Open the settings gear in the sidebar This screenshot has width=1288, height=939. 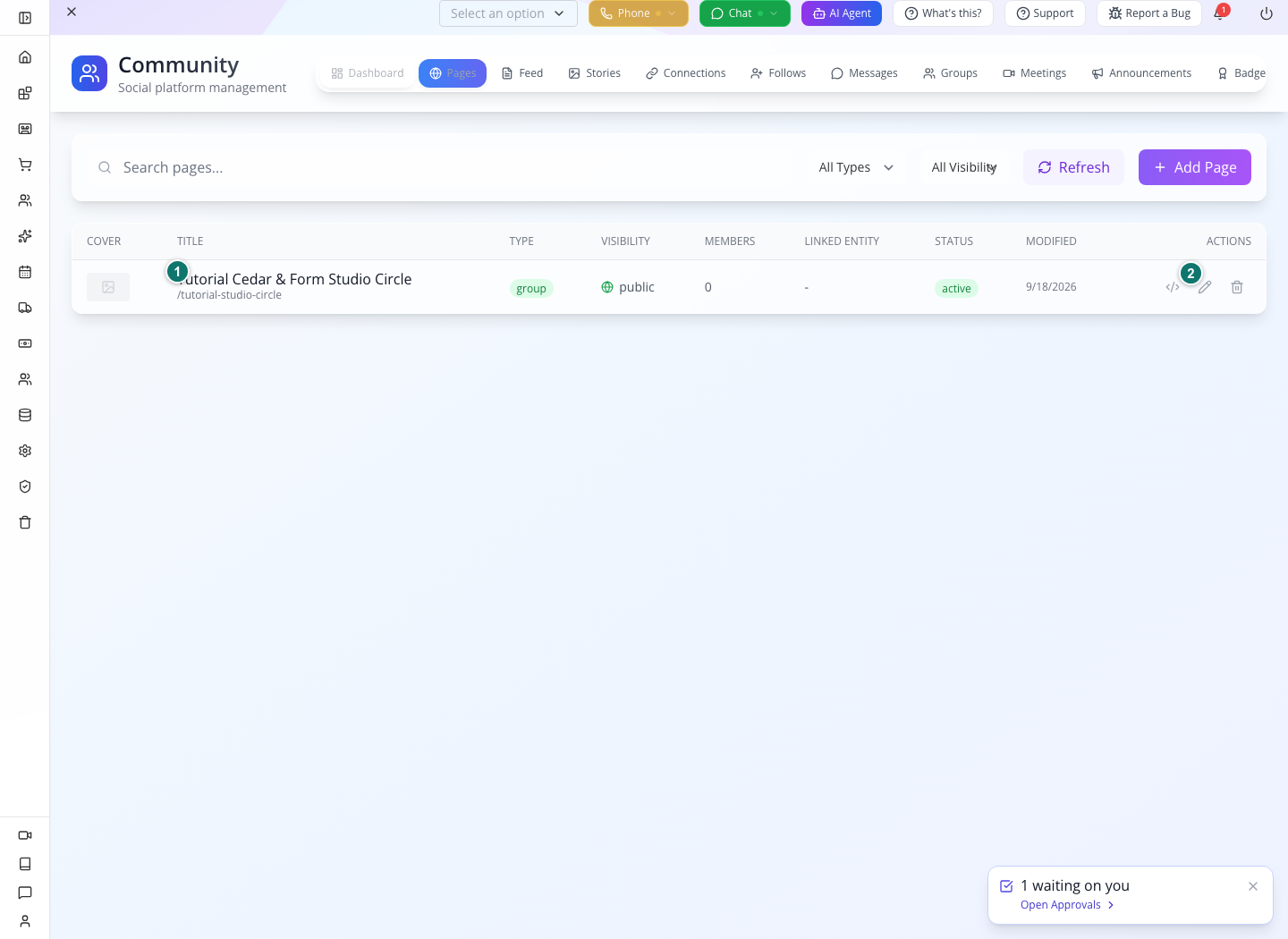tap(25, 451)
